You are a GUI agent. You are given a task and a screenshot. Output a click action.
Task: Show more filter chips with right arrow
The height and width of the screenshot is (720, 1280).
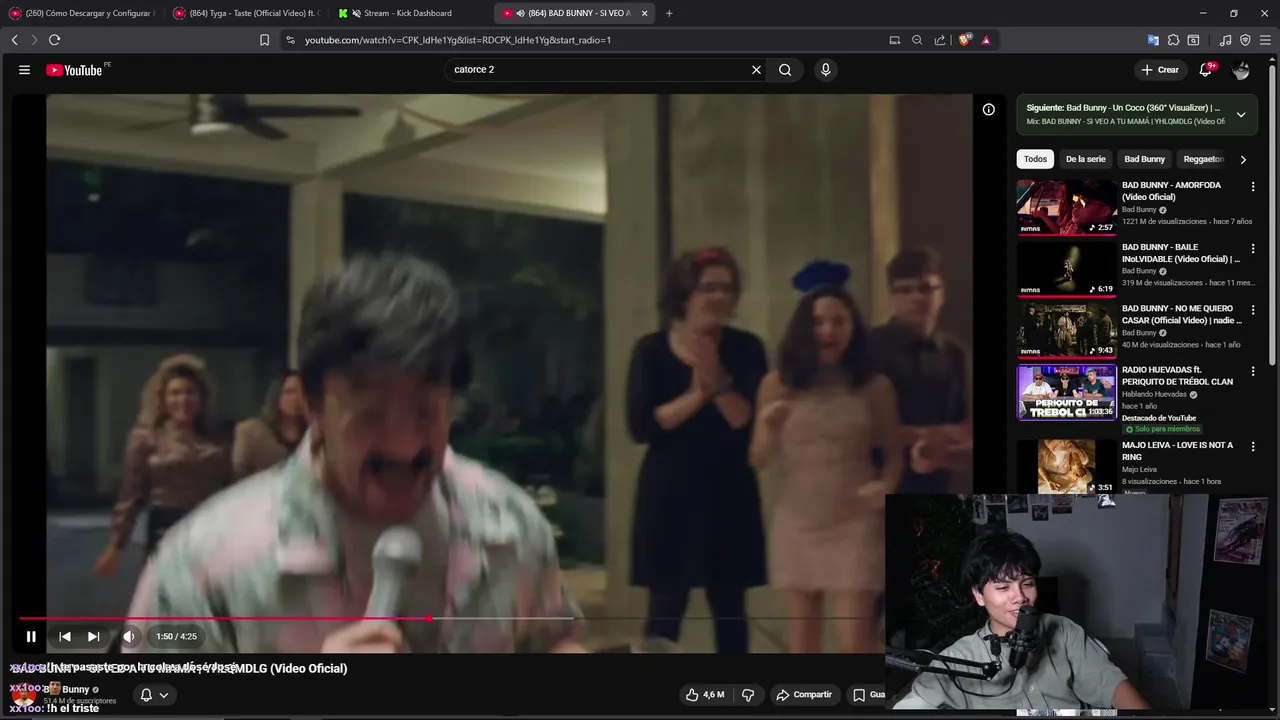1243,159
